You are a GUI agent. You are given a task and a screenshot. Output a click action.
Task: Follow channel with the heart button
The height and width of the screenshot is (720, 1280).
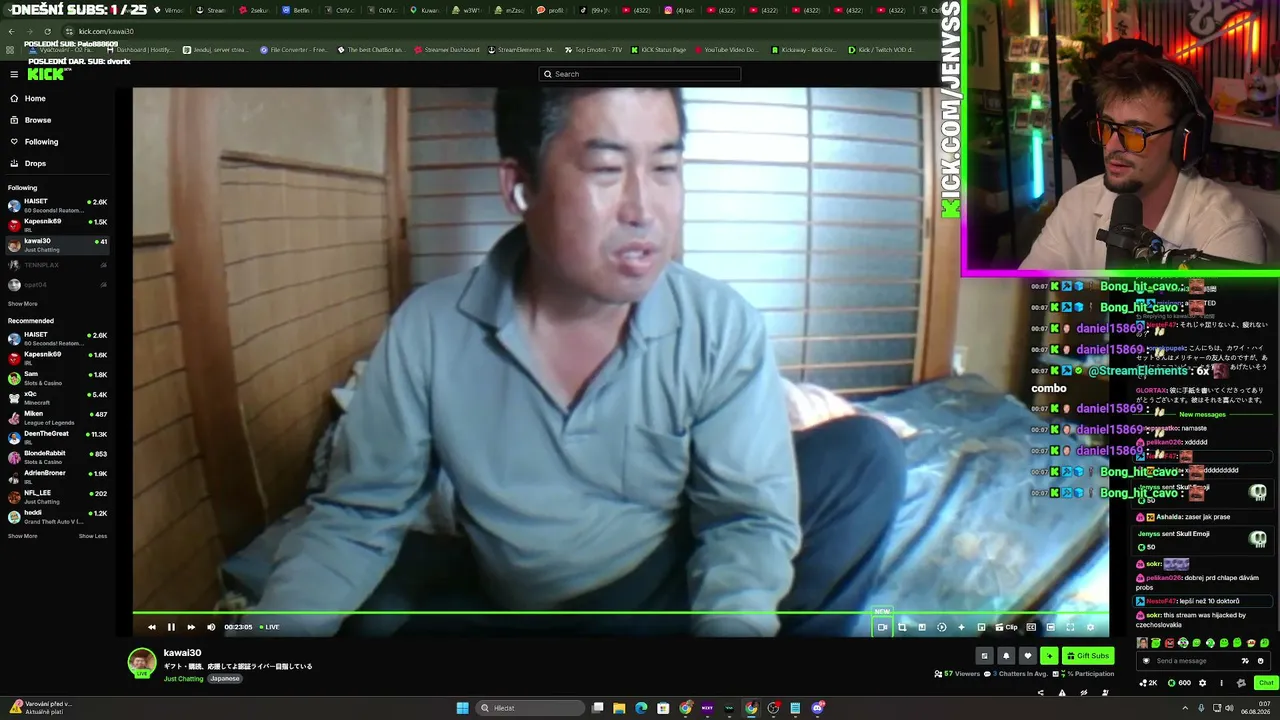click(x=1028, y=656)
